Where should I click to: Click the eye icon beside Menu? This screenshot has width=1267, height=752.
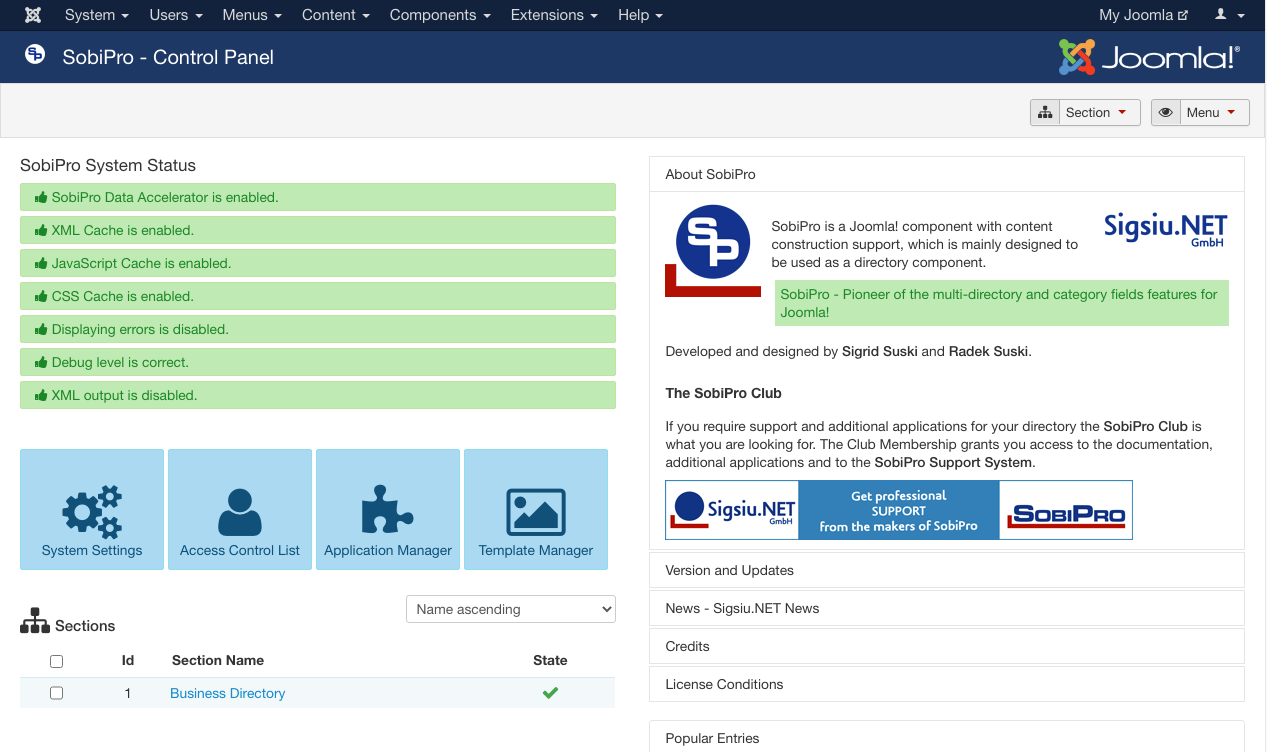1166,113
